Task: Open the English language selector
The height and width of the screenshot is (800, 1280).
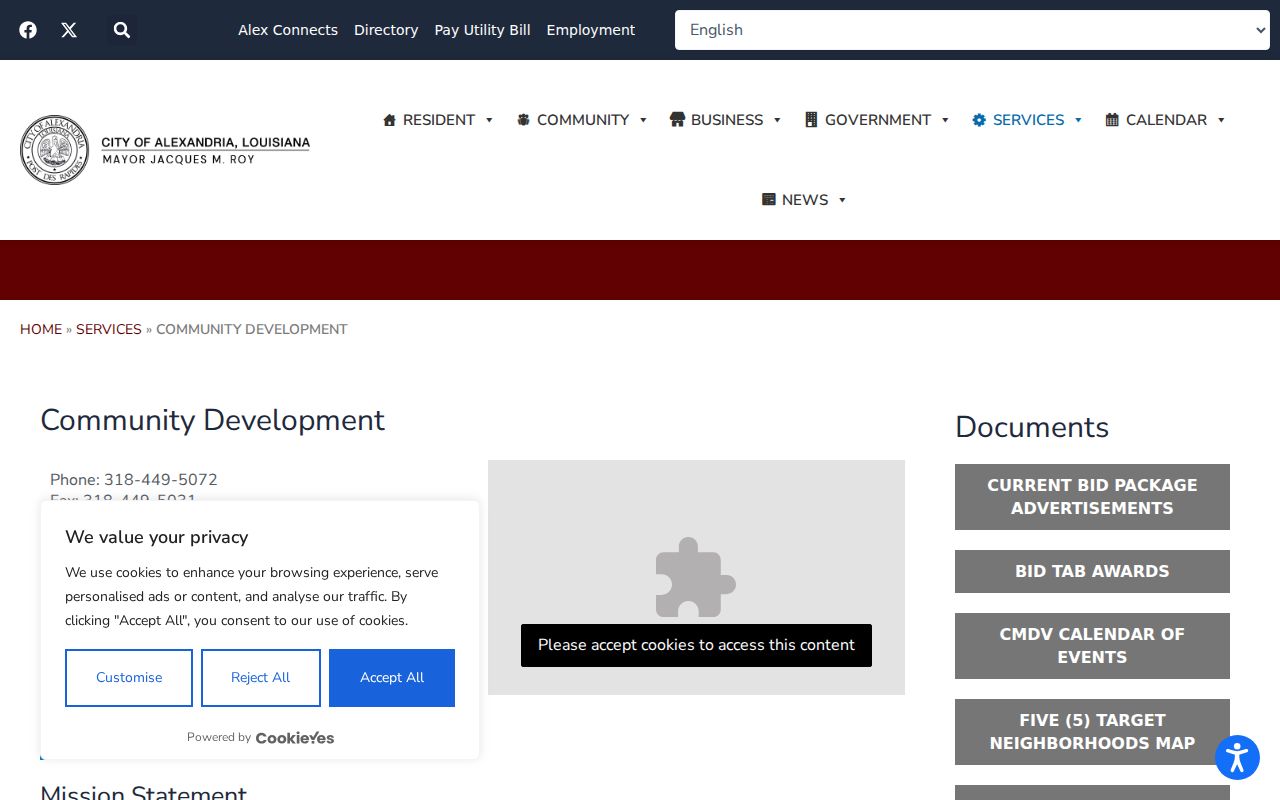Action: [x=972, y=30]
